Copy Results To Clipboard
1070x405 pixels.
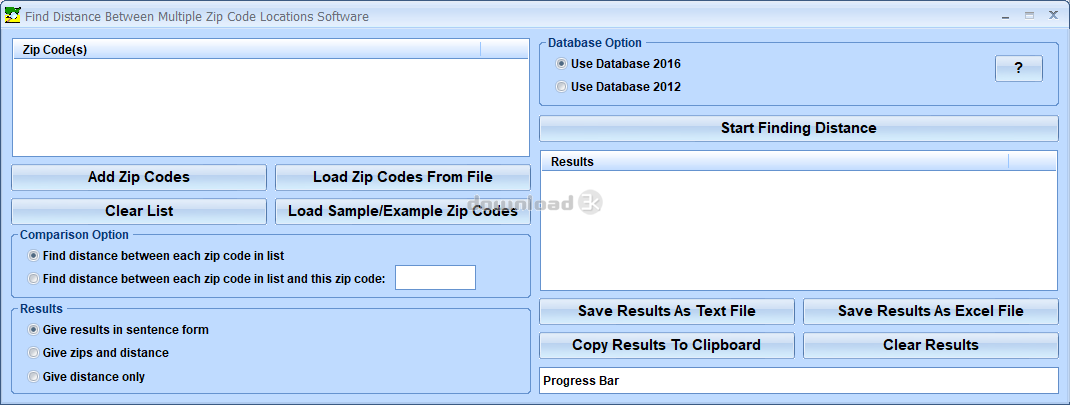(x=667, y=345)
